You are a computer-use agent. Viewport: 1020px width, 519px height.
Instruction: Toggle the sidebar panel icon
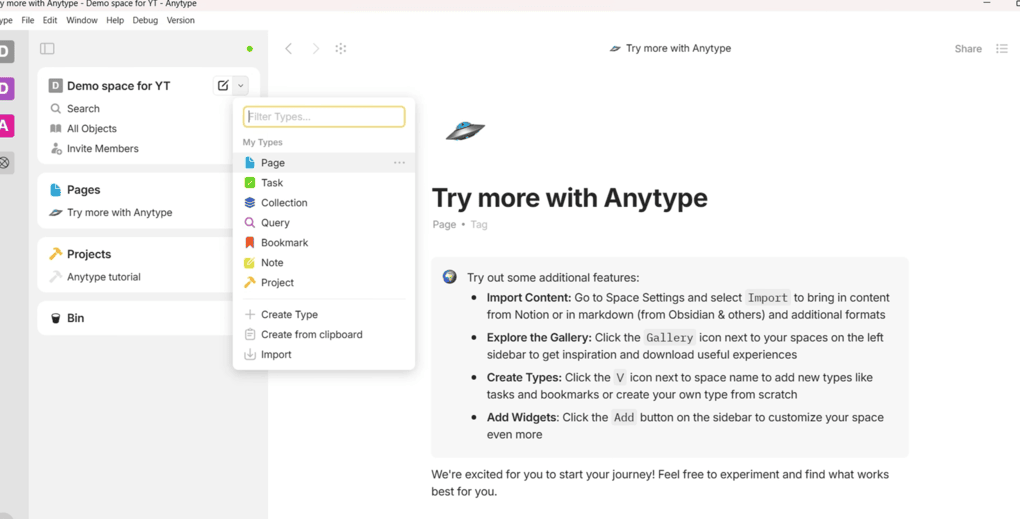[x=47, y=49]
